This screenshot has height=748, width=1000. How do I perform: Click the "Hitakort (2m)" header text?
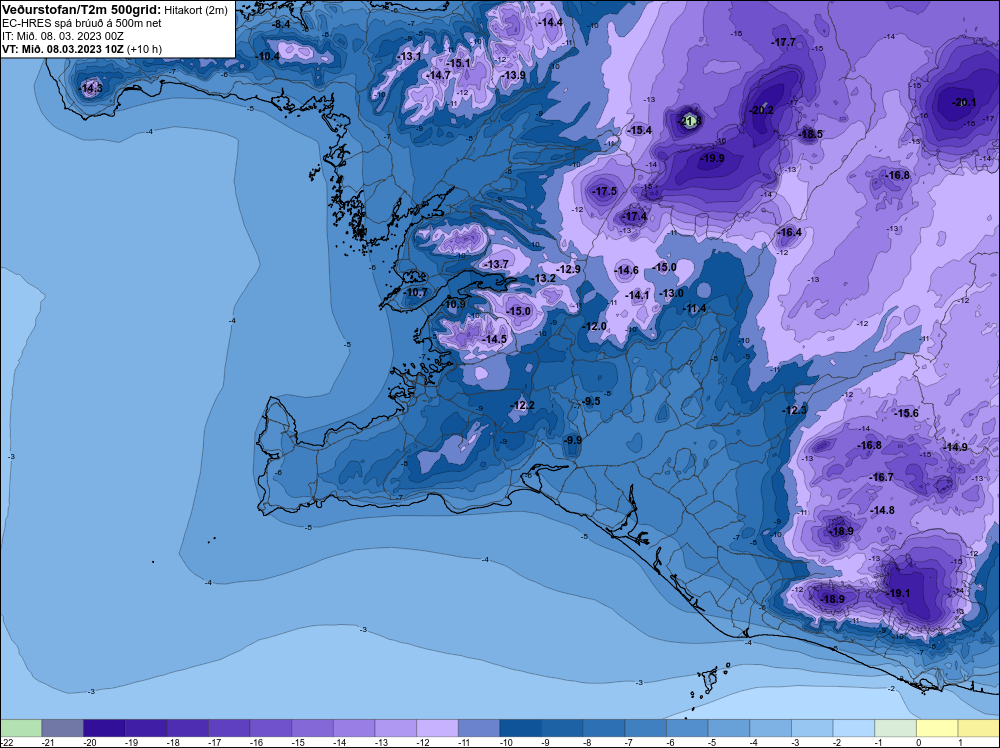pos(196,10)
